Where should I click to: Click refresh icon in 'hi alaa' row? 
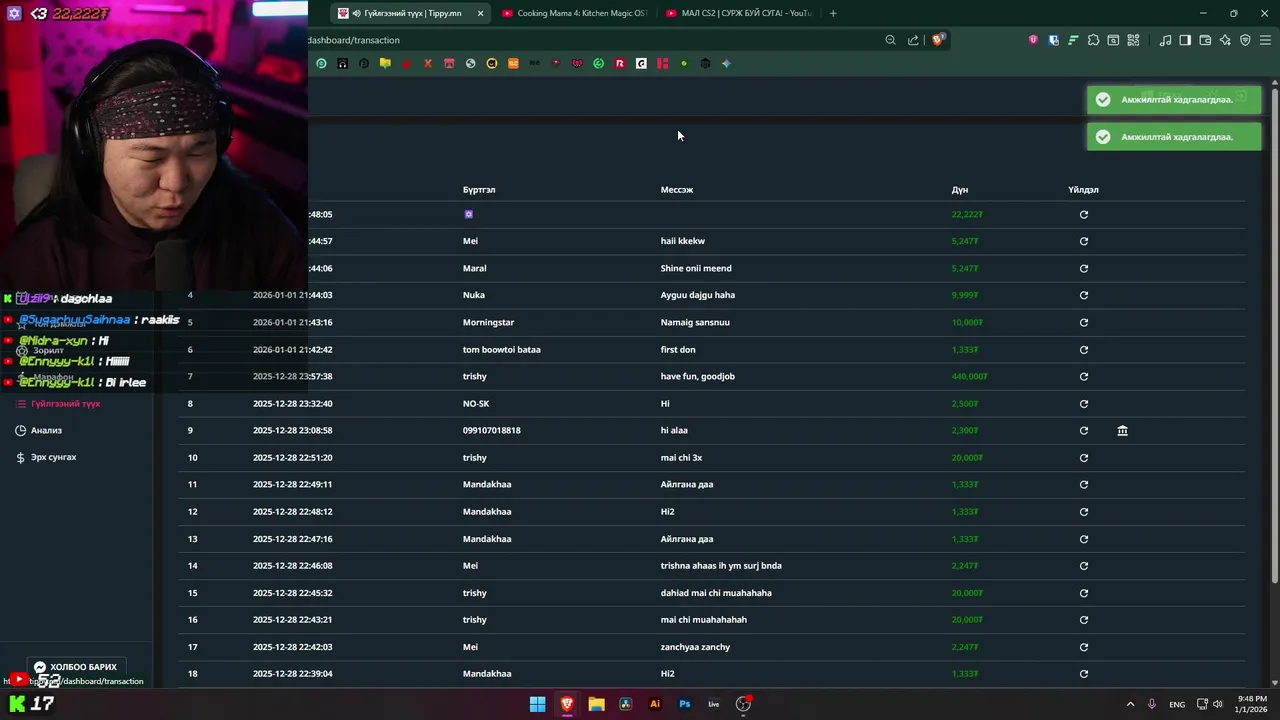point(1083,431)
